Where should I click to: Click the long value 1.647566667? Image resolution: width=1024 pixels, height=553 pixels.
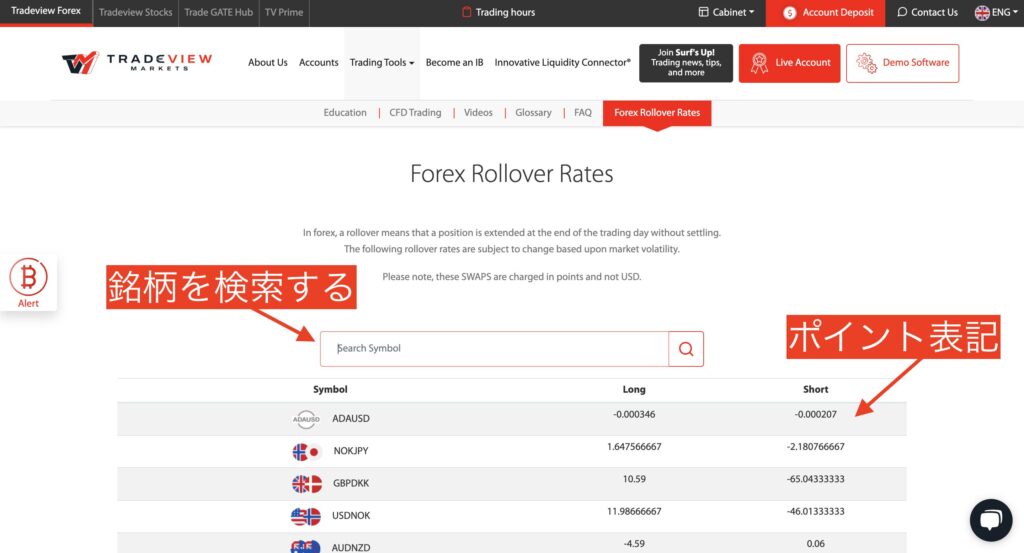[633, 447]
